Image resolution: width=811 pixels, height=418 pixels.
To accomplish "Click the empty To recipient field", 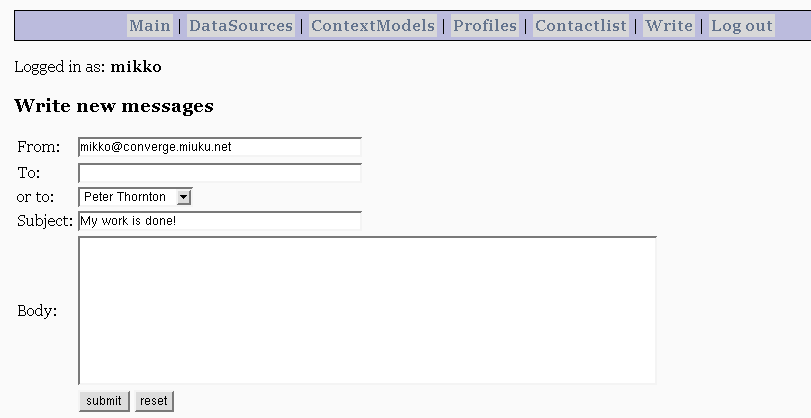I will (x=220, y=173).
